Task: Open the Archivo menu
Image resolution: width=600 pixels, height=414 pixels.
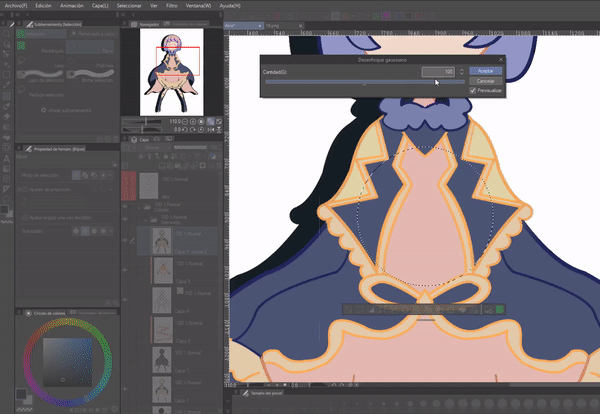Action: tap(16, 6)
